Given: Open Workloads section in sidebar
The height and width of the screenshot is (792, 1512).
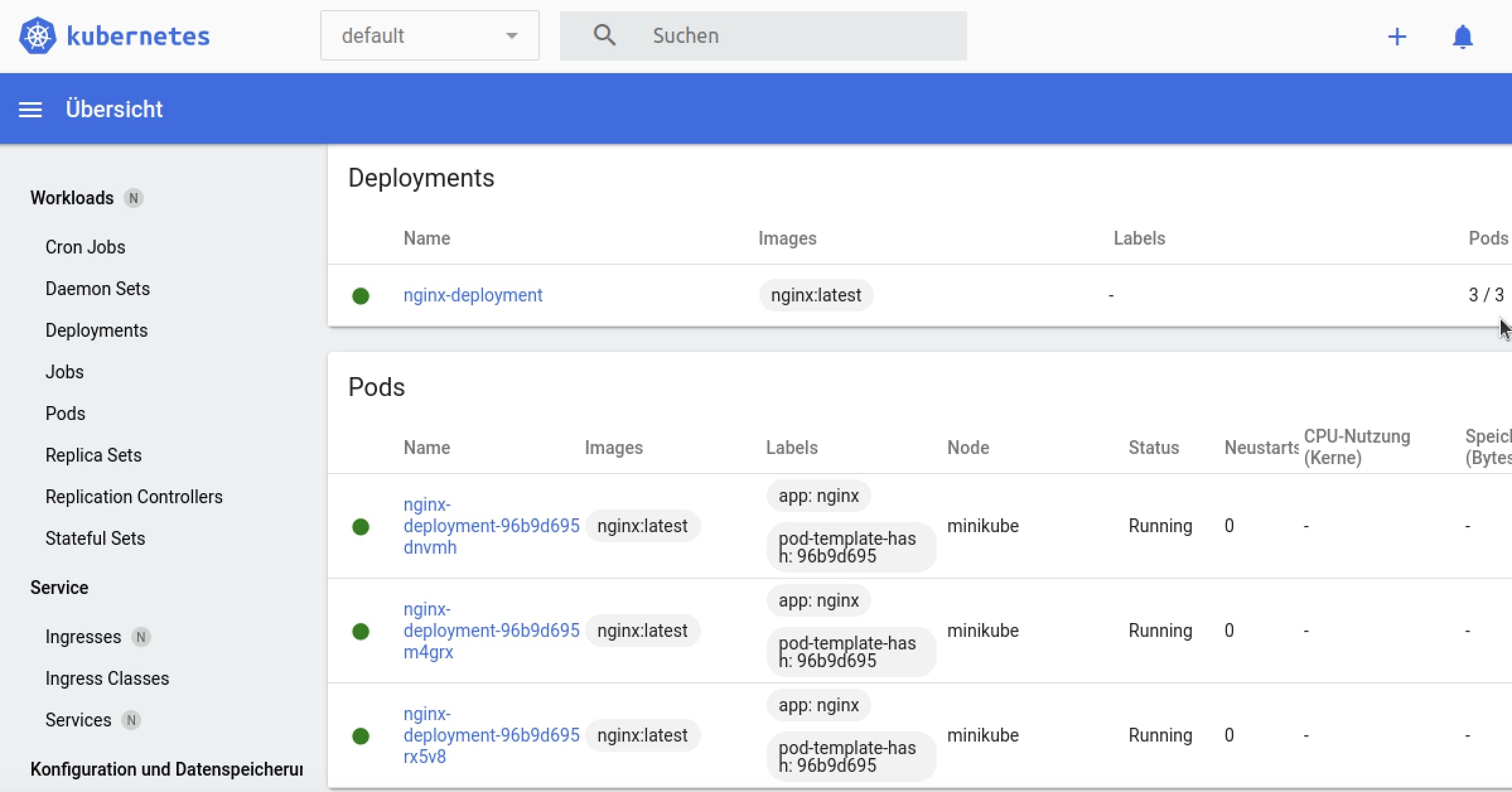Looking at the screenshot, I should [x=72, y=198].
